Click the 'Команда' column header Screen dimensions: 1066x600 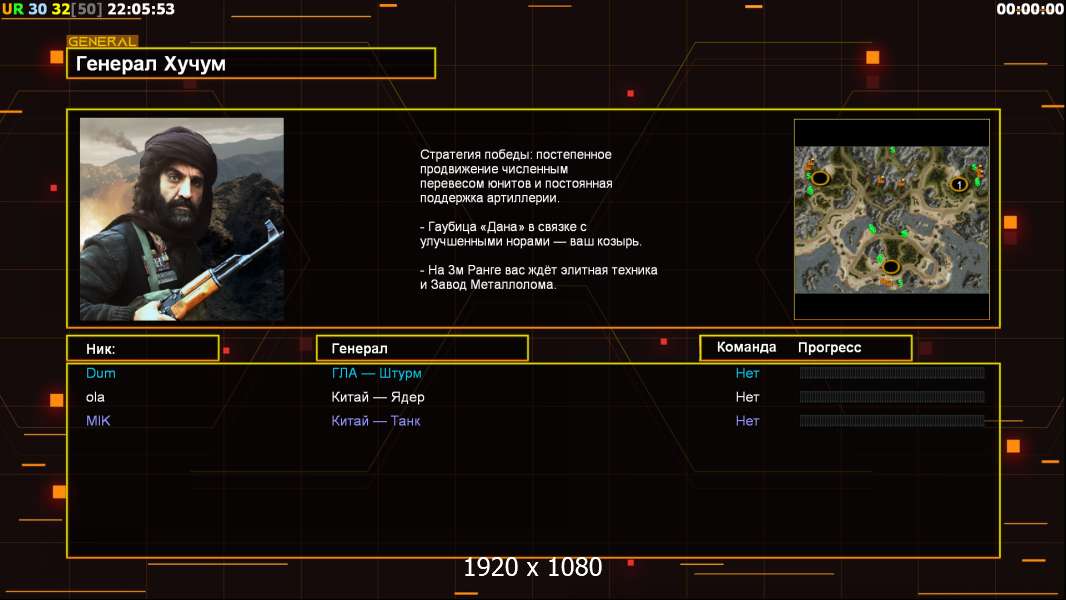pos(746,347)
